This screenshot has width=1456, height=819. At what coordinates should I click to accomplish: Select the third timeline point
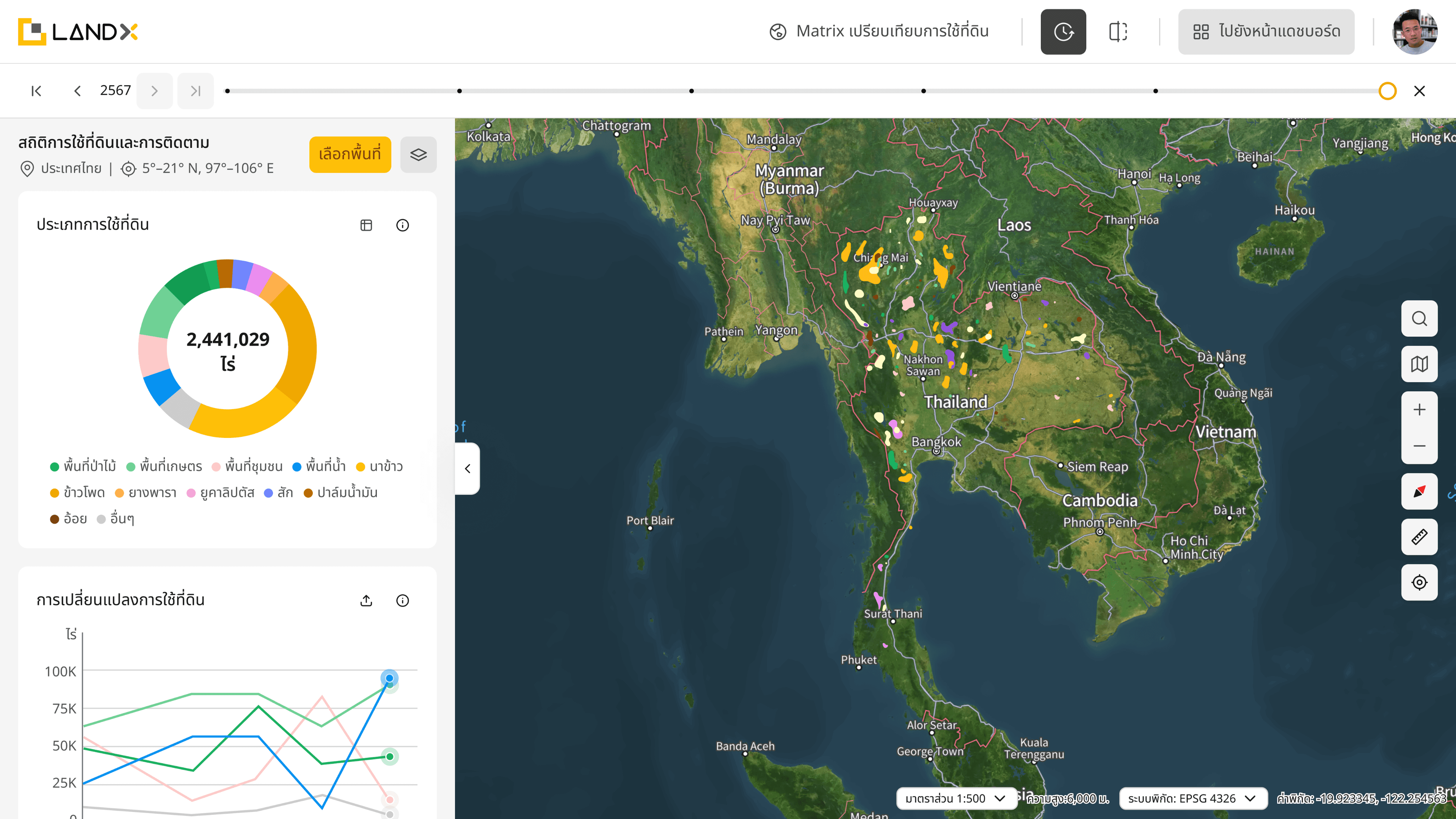(691, 91)
